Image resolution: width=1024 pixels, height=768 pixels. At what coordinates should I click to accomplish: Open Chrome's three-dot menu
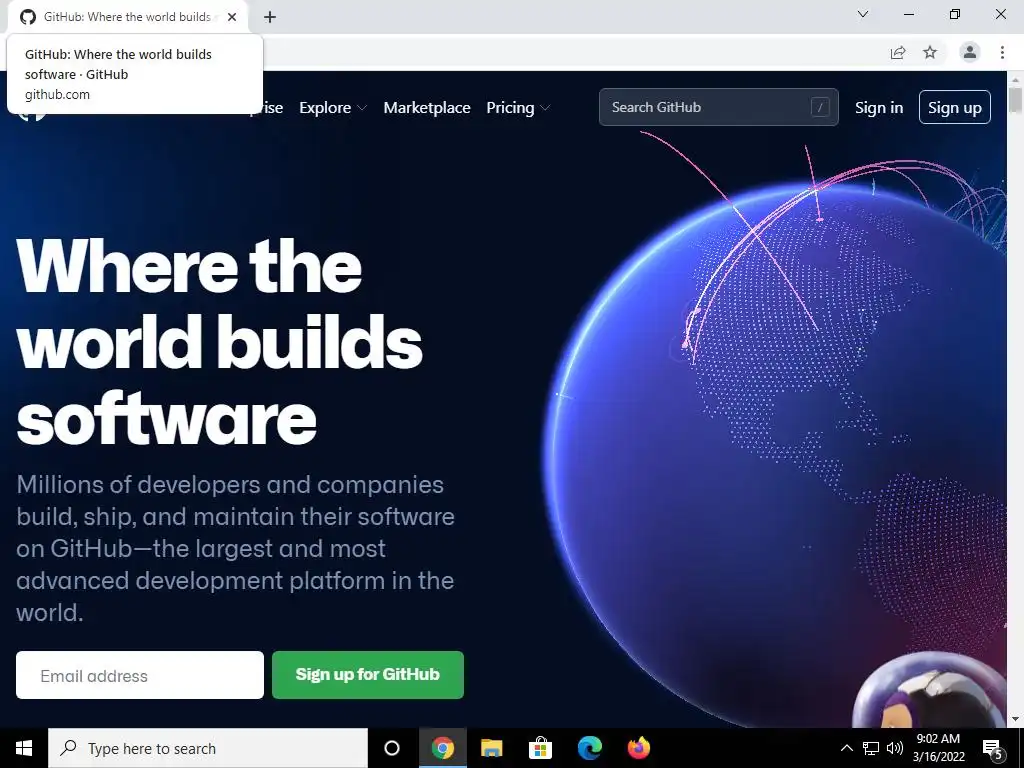pyautogui.click(x=1002, y=52)
